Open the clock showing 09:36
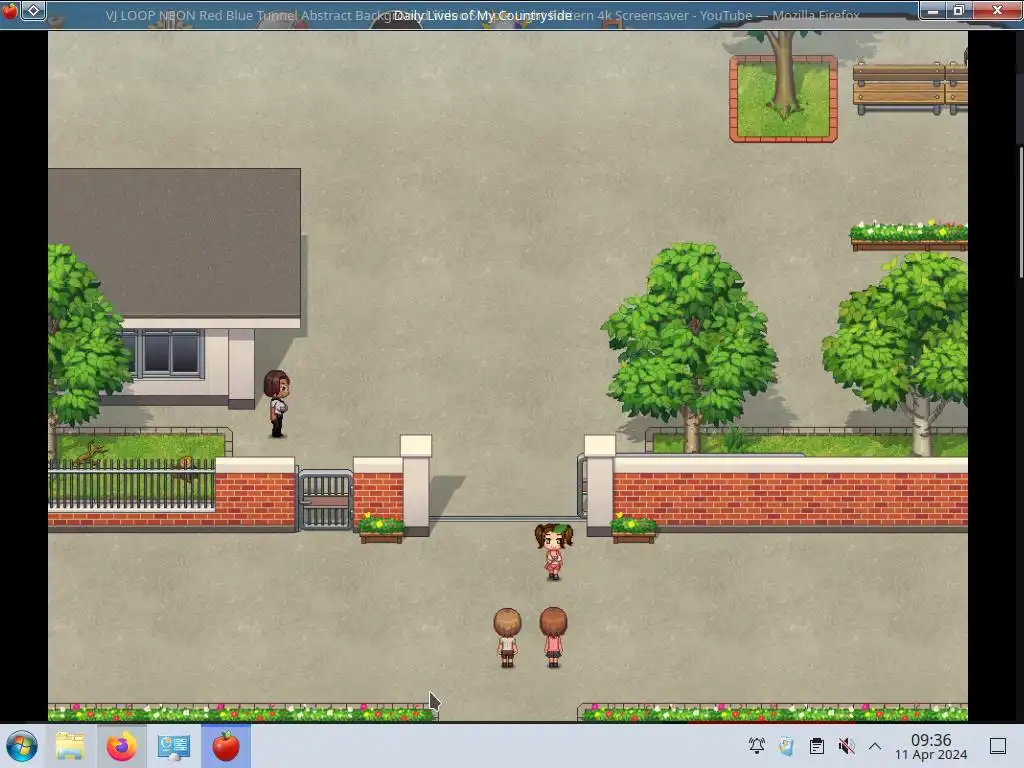Image resolution: width=1024 pixels, height=768 pixels. 931,746
